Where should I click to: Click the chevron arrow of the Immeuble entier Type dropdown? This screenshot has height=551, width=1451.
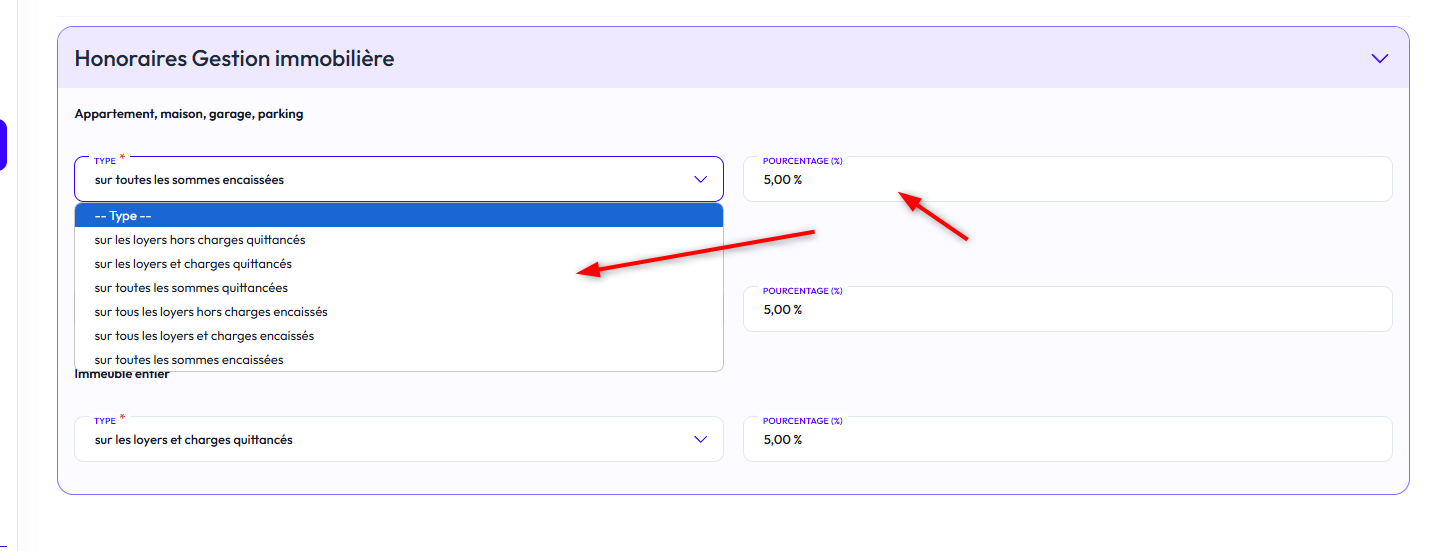700,440
